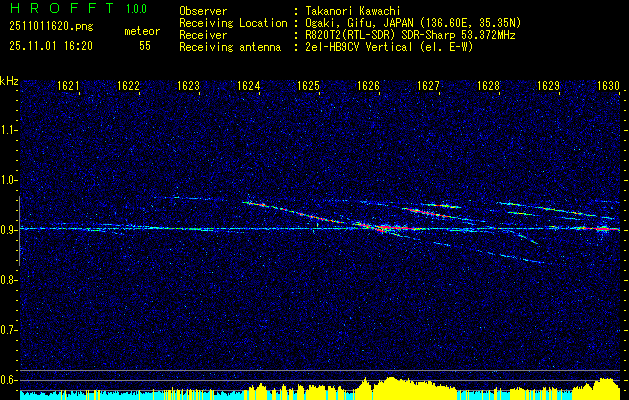Viewport: 629px width, 400px height.
Task: Click the Receiver label
Action: pyautogui.click(x=203, y=35)
